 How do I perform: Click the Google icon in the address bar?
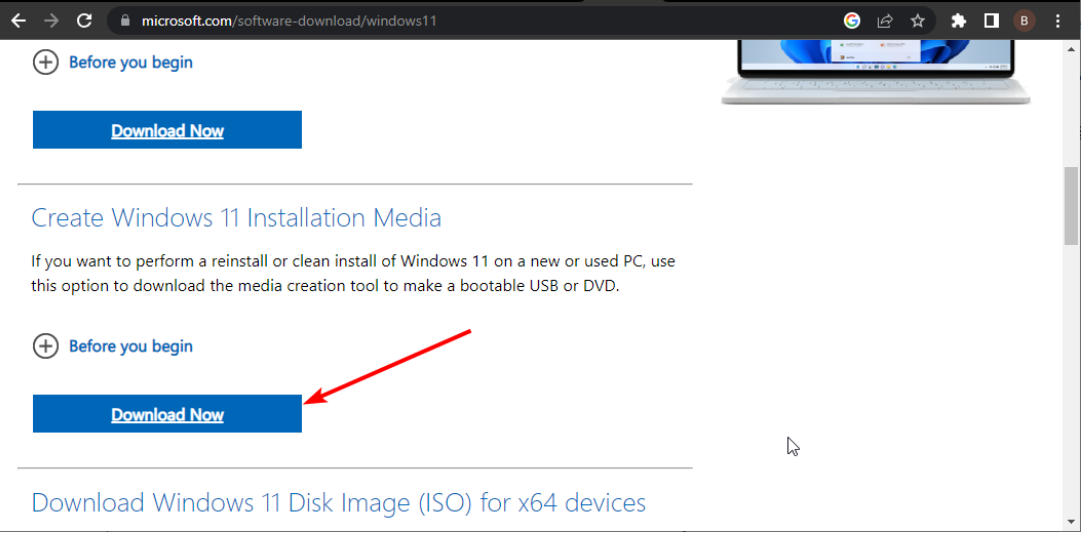click(852, 20)
